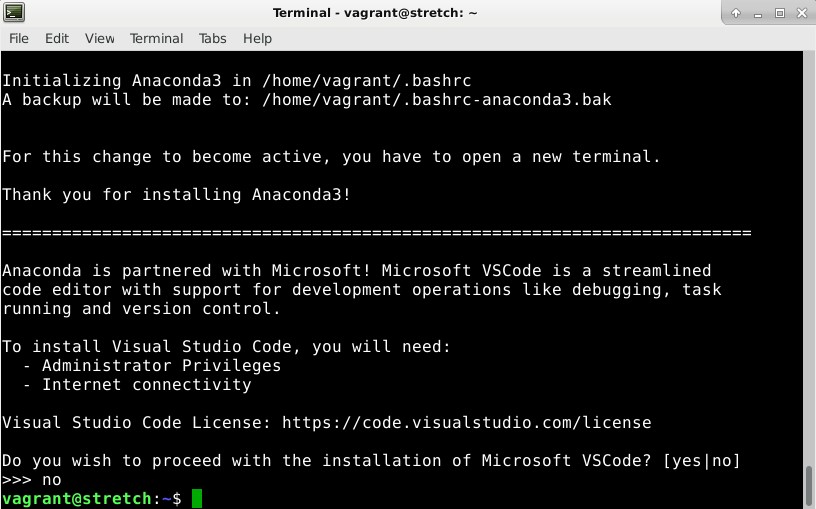Viewport: 816px width, 509px height.
Task: Maximize the Terminal window
Action: coord(780,13)
